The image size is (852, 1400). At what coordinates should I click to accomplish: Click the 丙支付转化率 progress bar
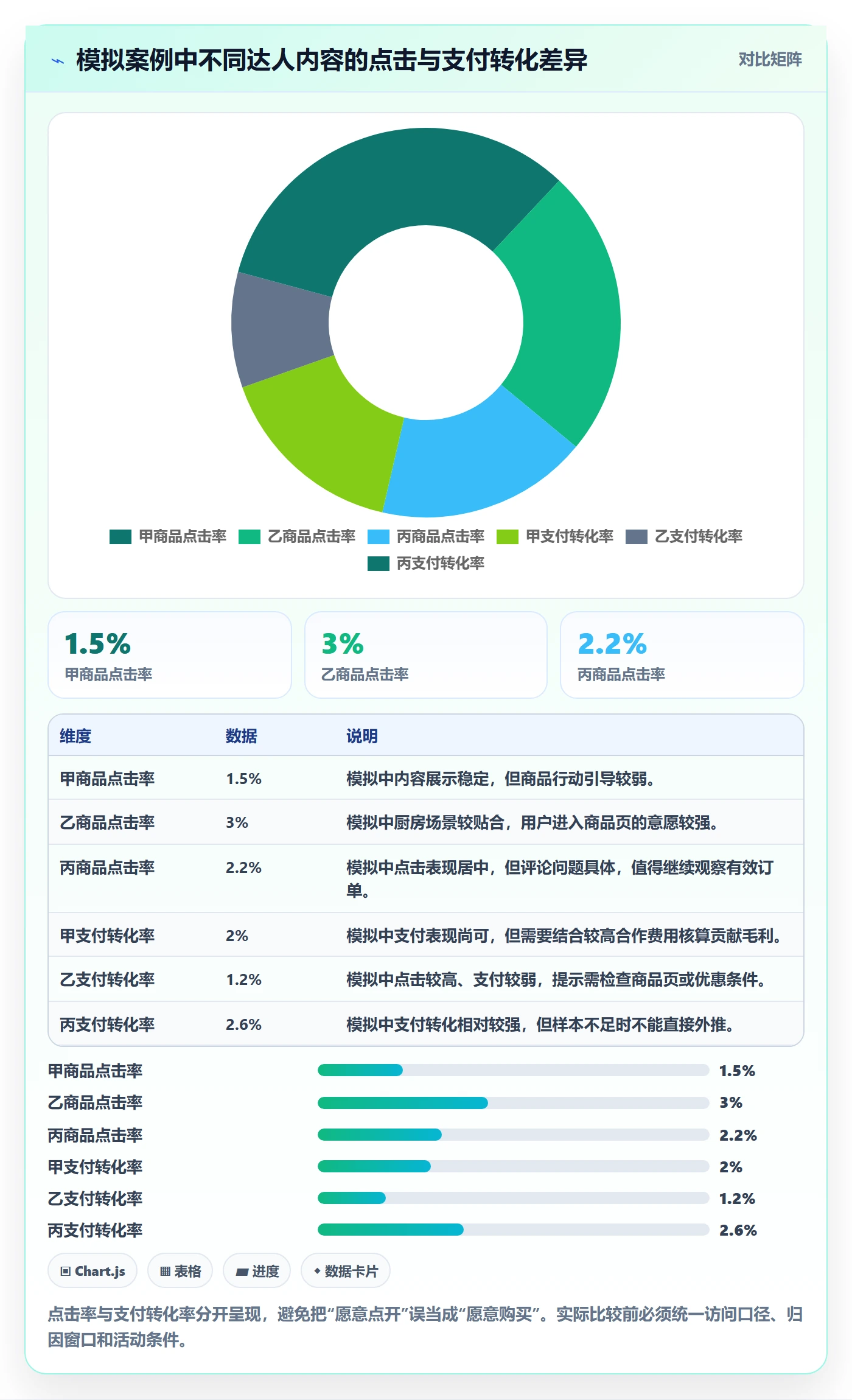[x=513, y=1230]
